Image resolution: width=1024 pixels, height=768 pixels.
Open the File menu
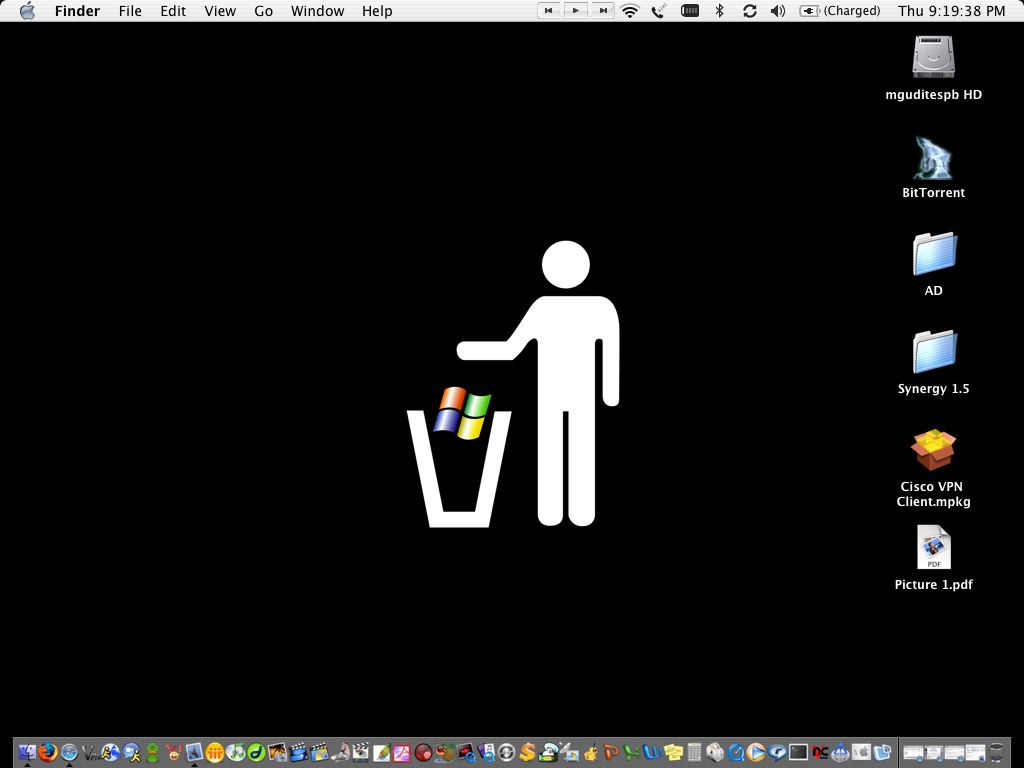[x=130, y=11]
